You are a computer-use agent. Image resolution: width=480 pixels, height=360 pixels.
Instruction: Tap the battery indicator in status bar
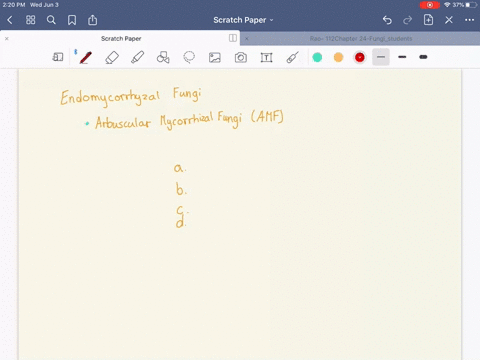pos(472,5)
